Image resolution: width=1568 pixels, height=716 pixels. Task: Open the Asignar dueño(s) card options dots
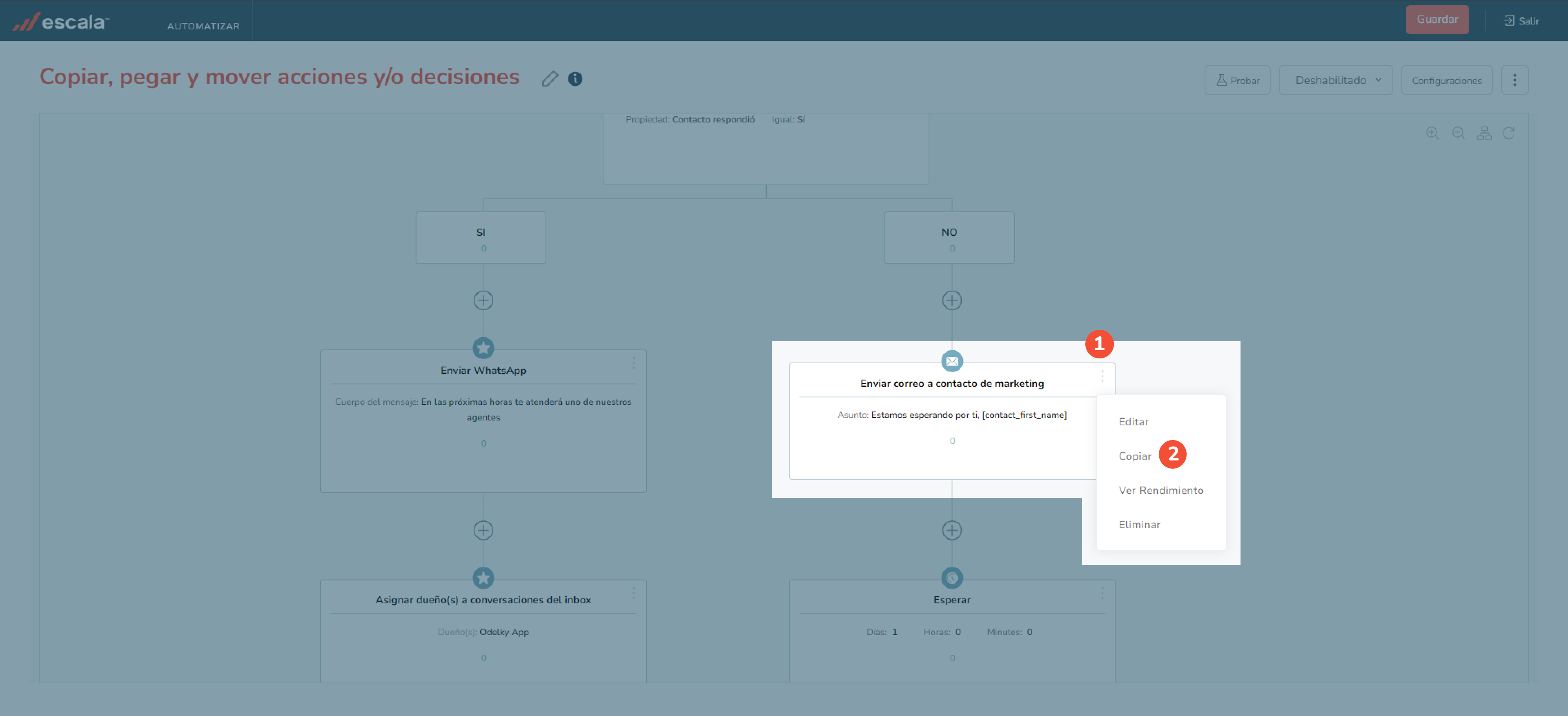(633, 593)
